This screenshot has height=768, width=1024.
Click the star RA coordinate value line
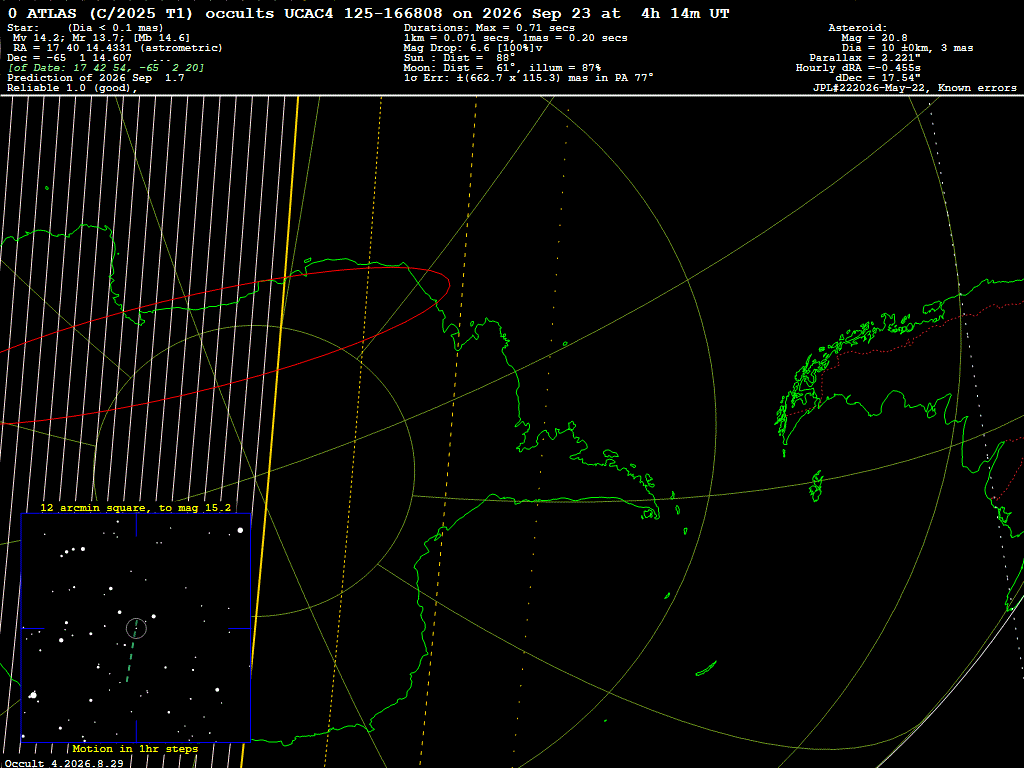pyautogui.click(x=118, y=48)
